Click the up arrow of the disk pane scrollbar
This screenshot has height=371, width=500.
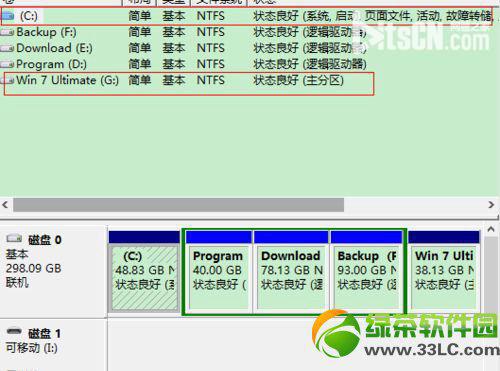pyautogui.click(x=491, y=229)
